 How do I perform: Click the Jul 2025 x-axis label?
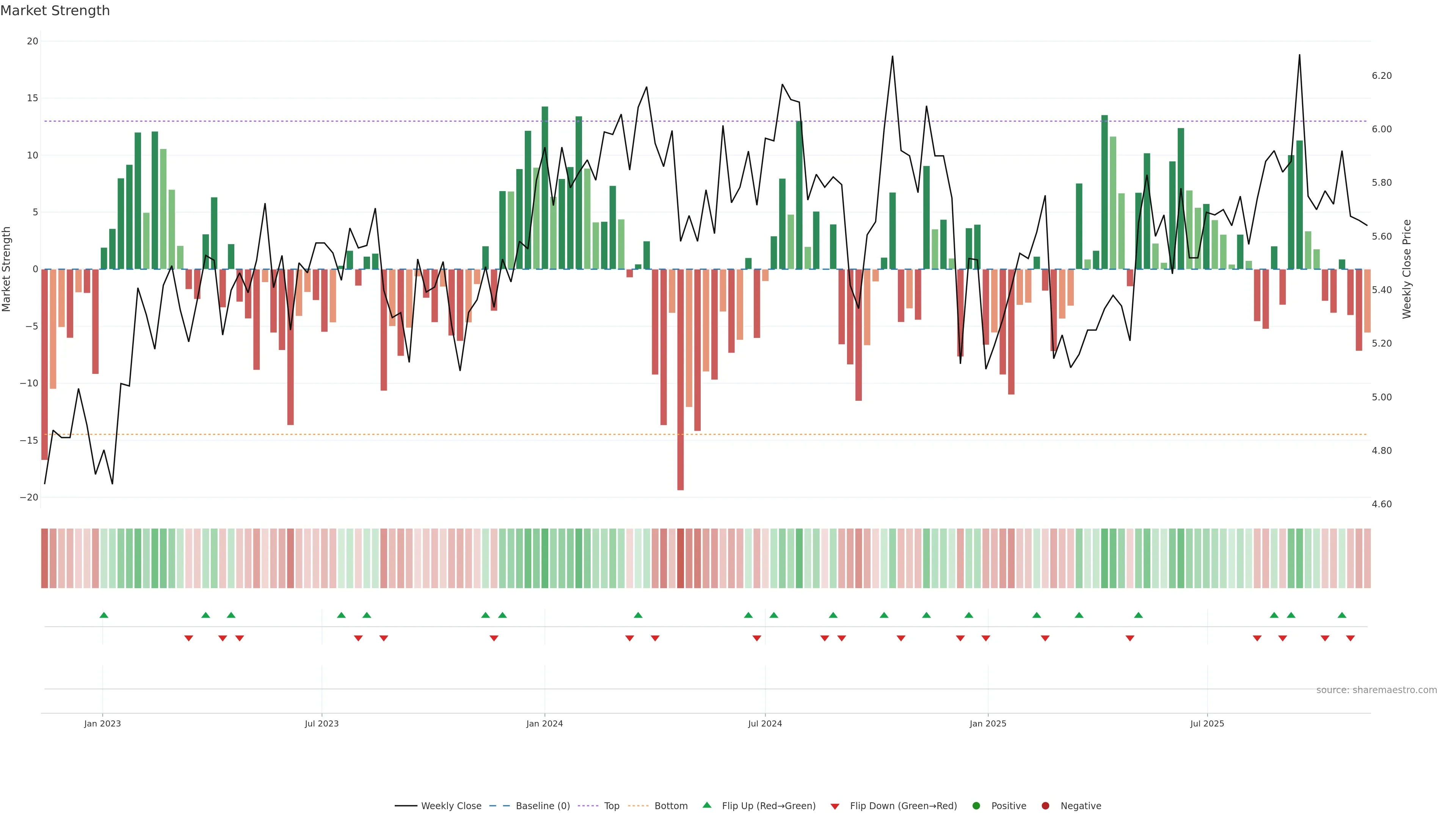coord(1207,723)
